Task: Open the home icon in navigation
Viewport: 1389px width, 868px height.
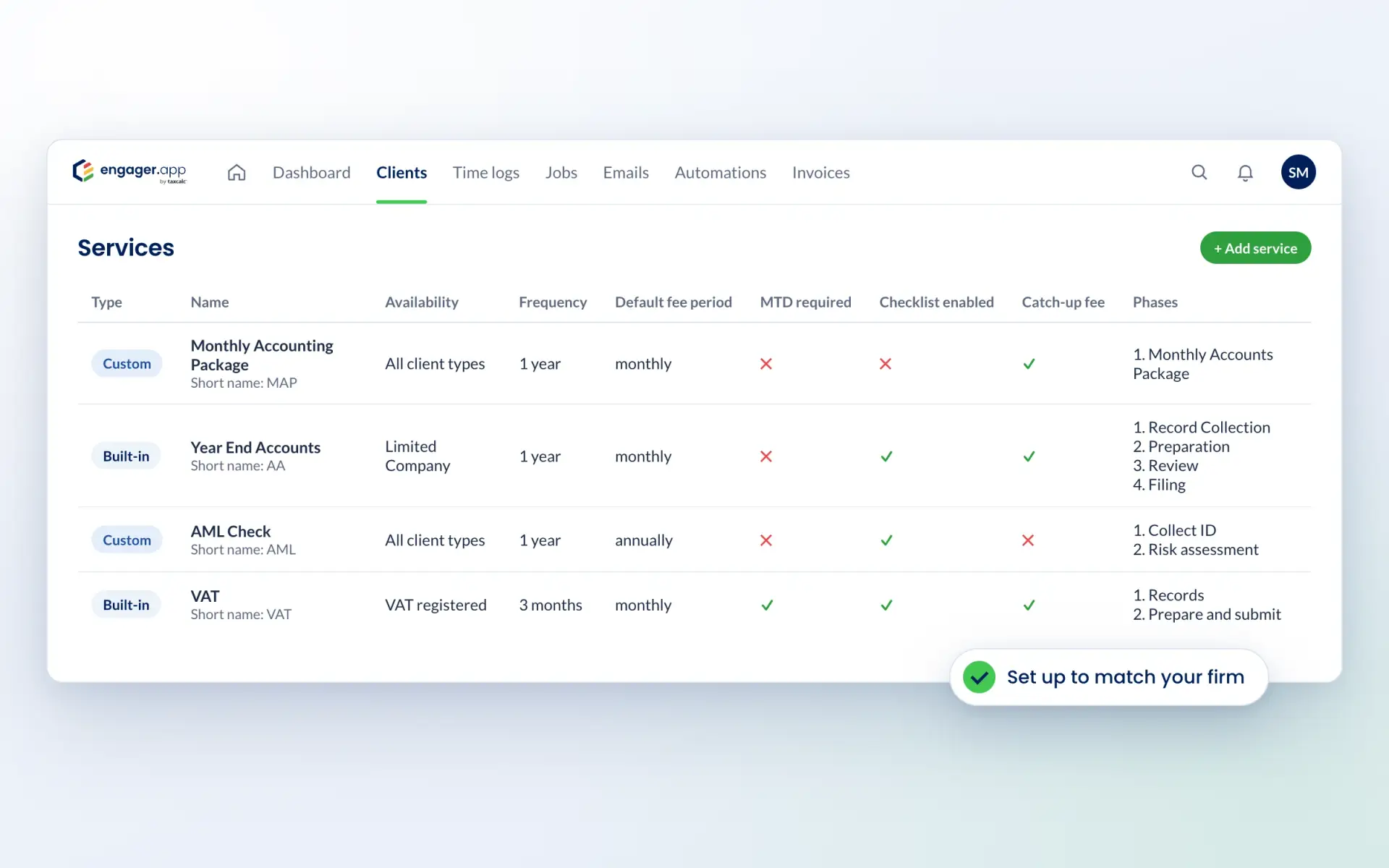Action: point(237,172)
